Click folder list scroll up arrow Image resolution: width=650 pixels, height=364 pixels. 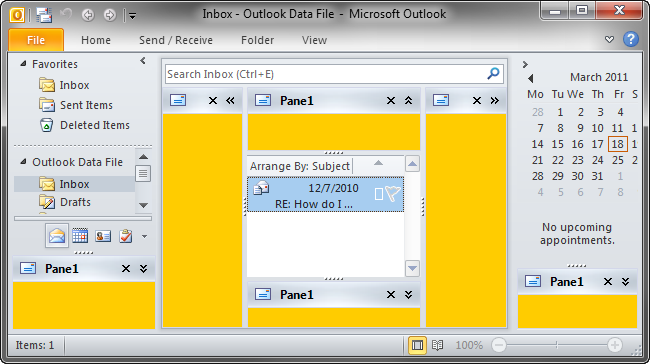[143, 157]
